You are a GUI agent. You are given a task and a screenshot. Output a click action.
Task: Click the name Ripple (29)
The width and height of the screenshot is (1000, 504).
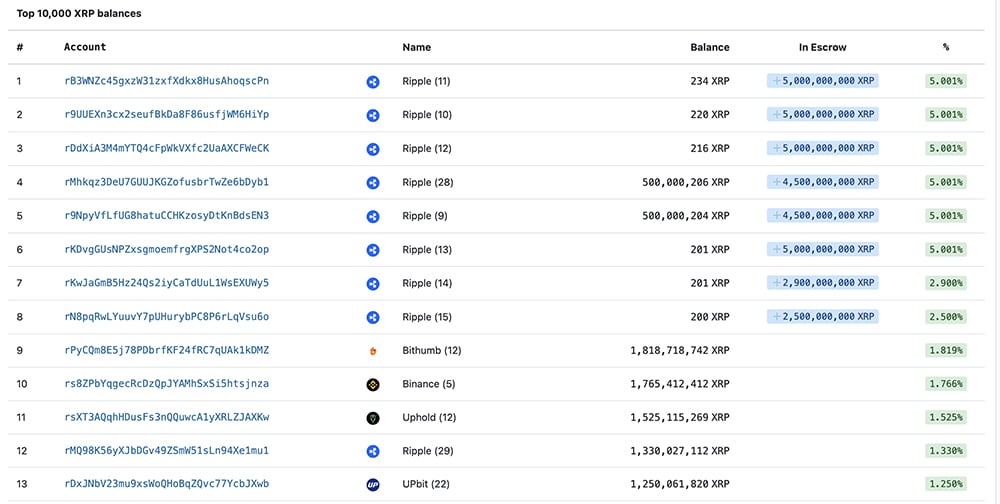428,451
